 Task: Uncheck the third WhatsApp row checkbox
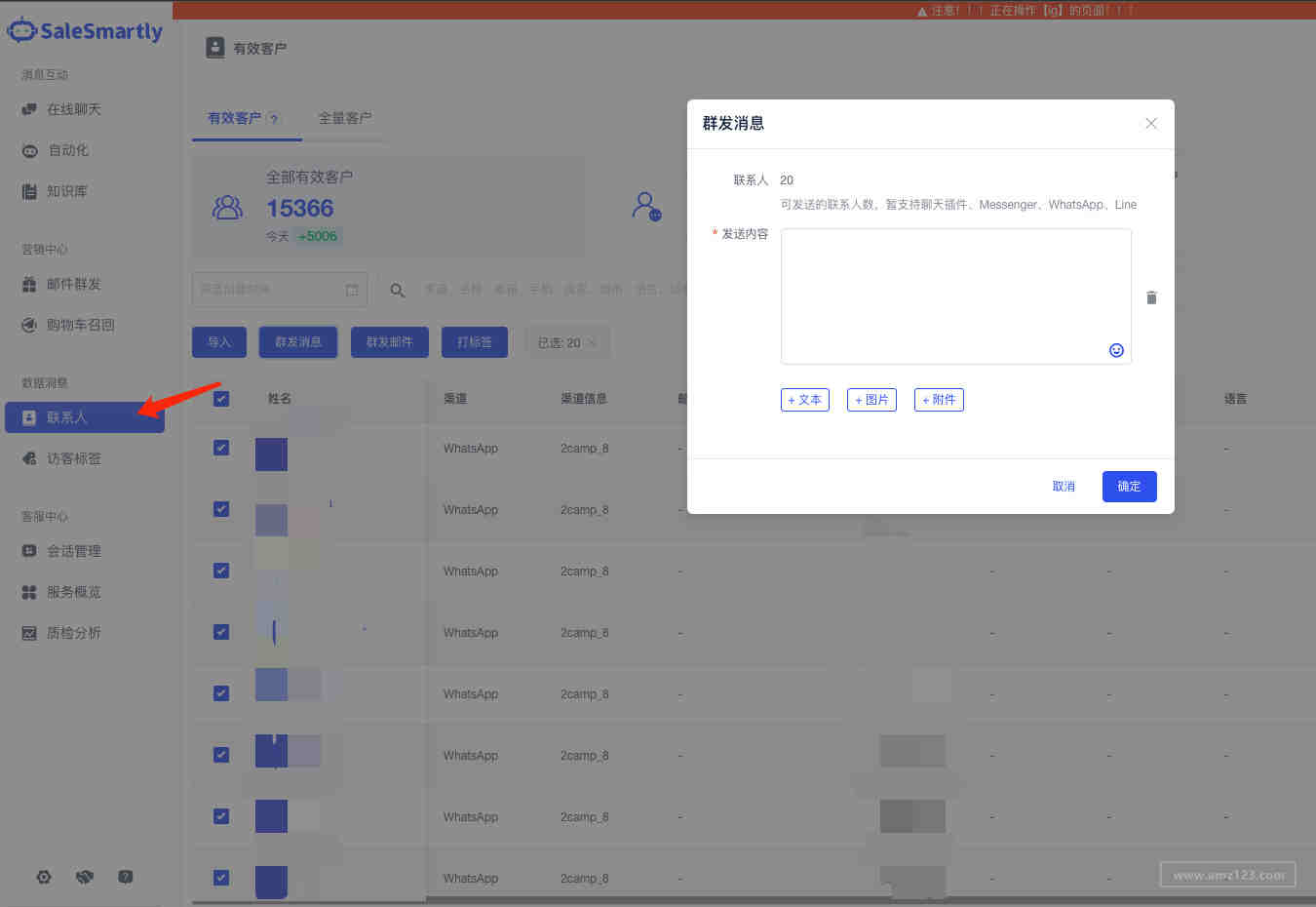221,571
